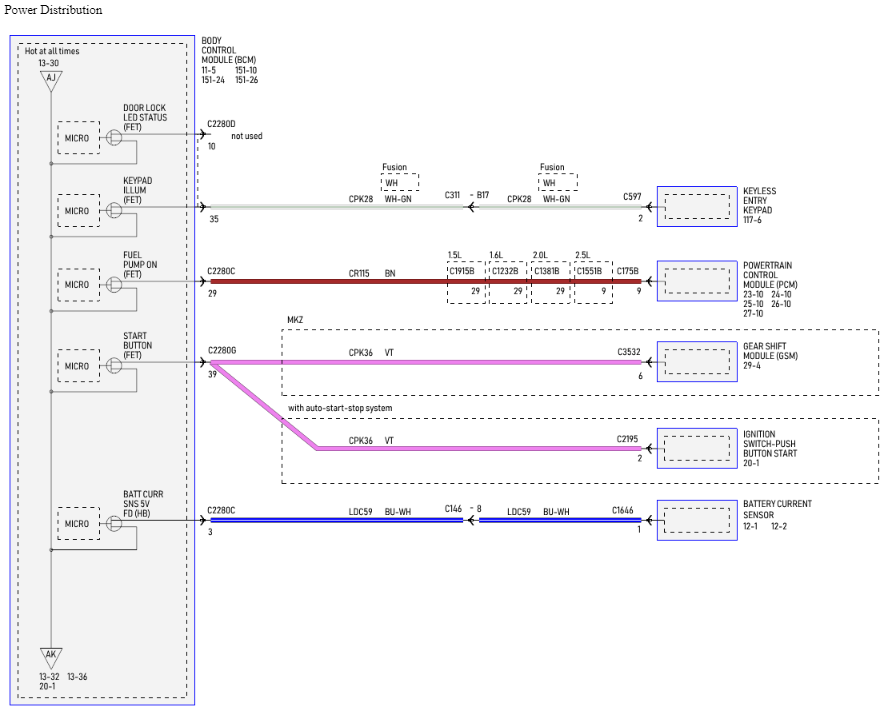Image resolution: width=888 pixels, height=708 pixels.
Task: Open page reference 13-36 below AK
Action: (x=77, y=676)
